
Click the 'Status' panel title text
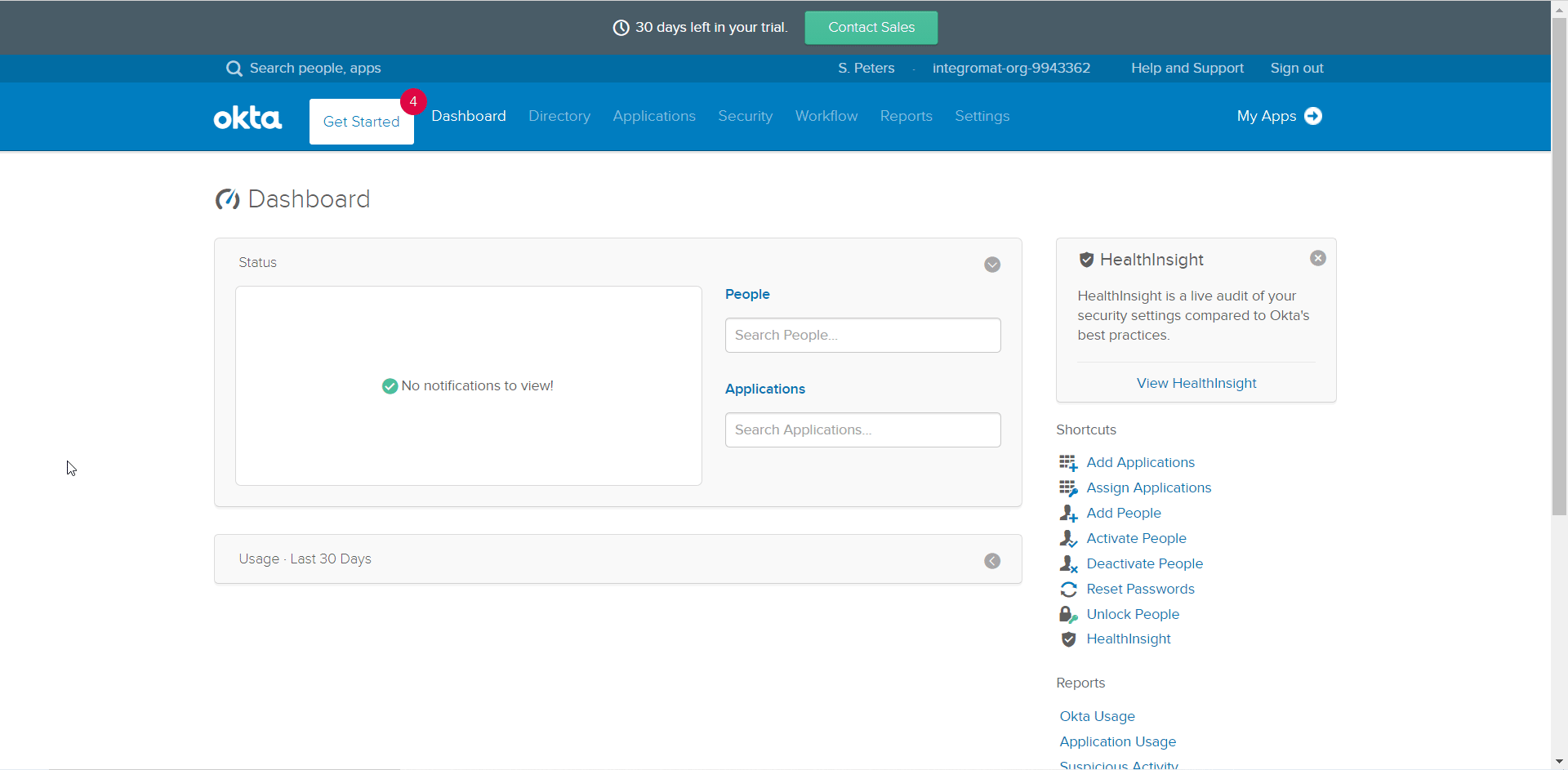[258, 262]
